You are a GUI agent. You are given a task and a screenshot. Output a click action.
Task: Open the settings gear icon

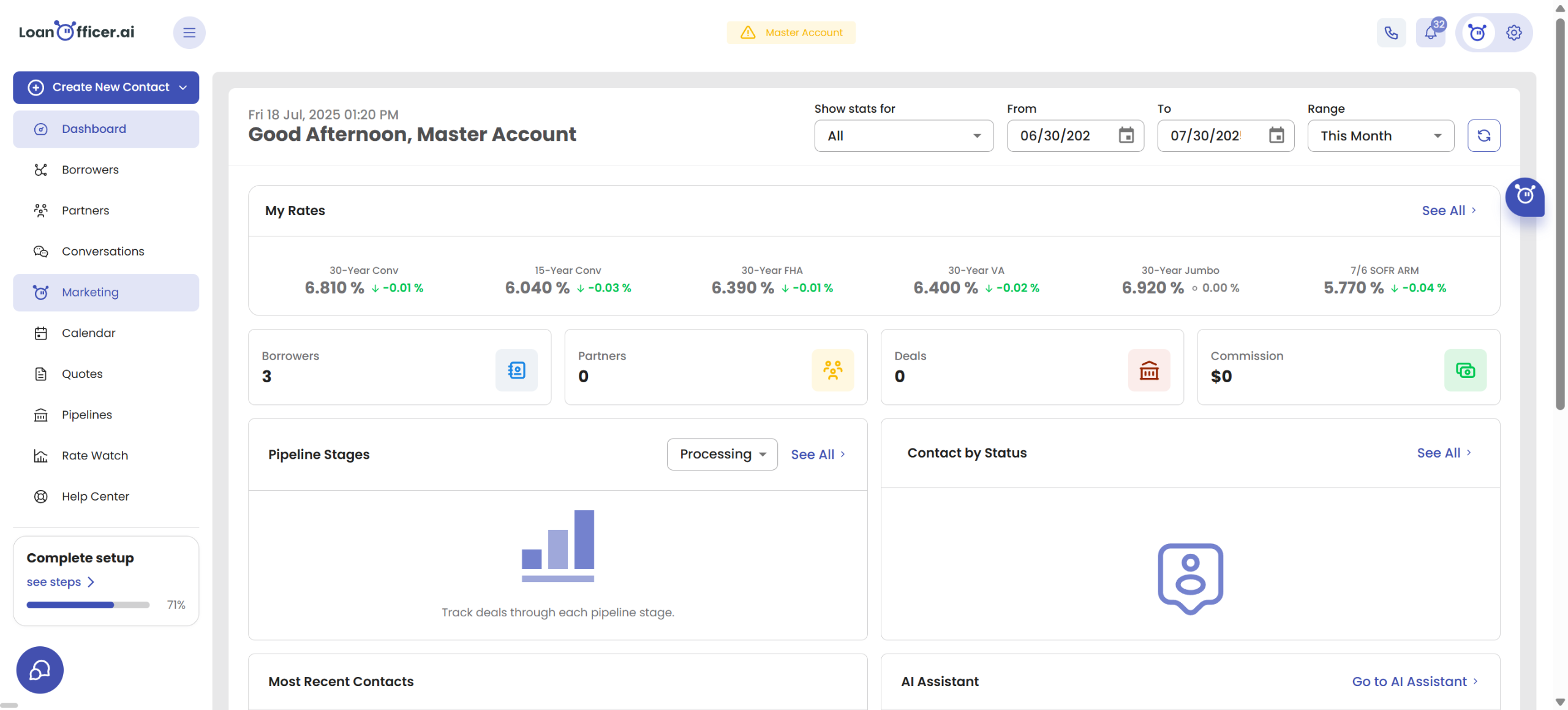[x=1514, y=32]
